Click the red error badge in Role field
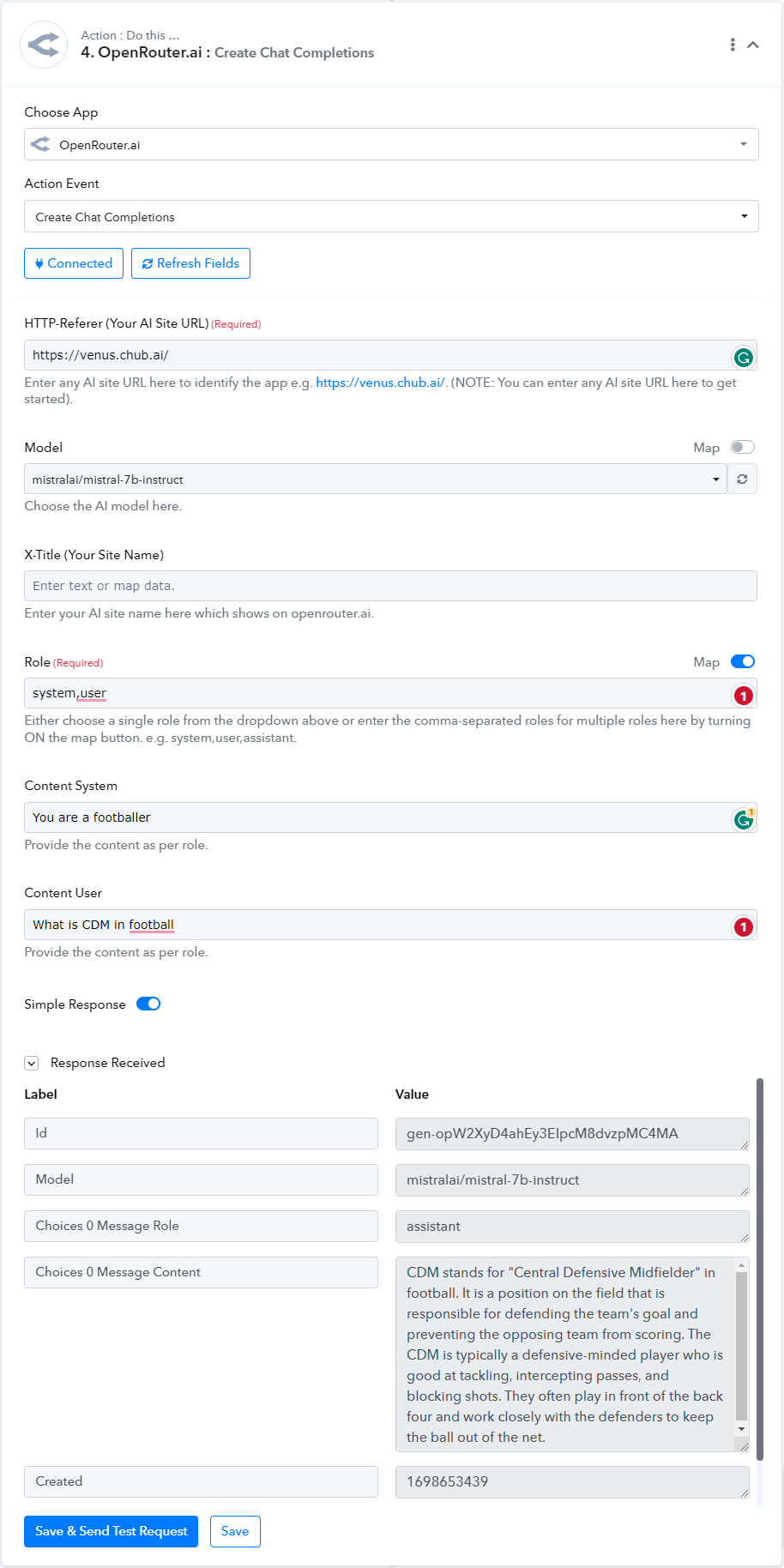 point(744,696)
